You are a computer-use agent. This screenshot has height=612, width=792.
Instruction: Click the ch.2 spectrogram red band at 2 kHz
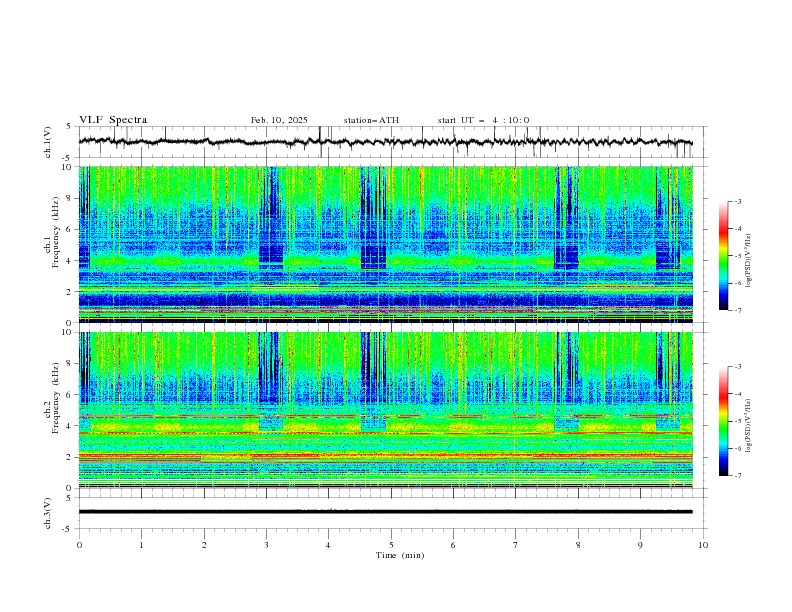coord(385,455)
